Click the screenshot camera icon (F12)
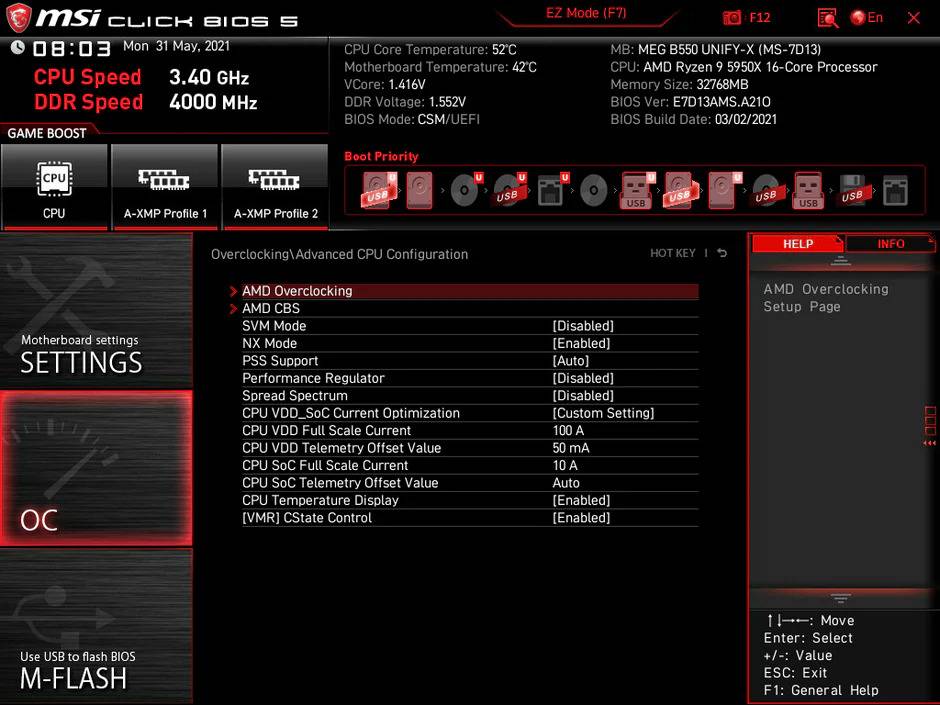The height and width of the screenshot is (705, 940). tap(733, 18)
